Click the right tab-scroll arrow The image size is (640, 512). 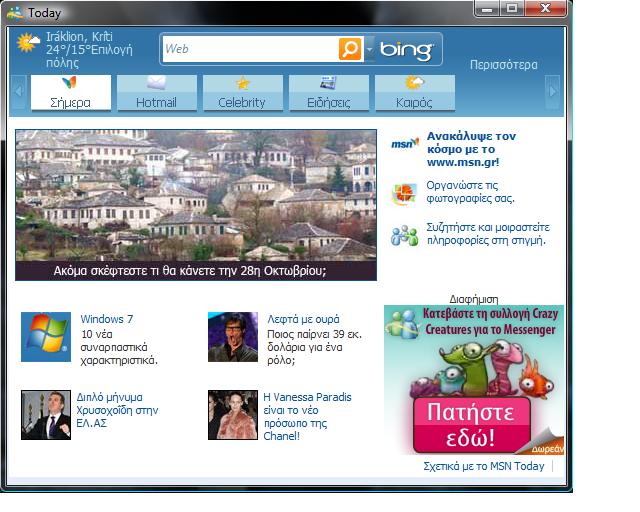552,91
